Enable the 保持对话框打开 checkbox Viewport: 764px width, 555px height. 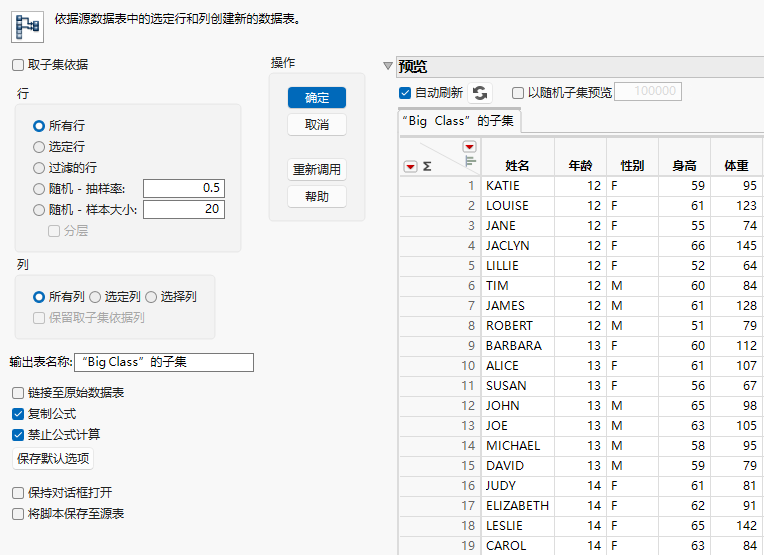pos(18,493)
